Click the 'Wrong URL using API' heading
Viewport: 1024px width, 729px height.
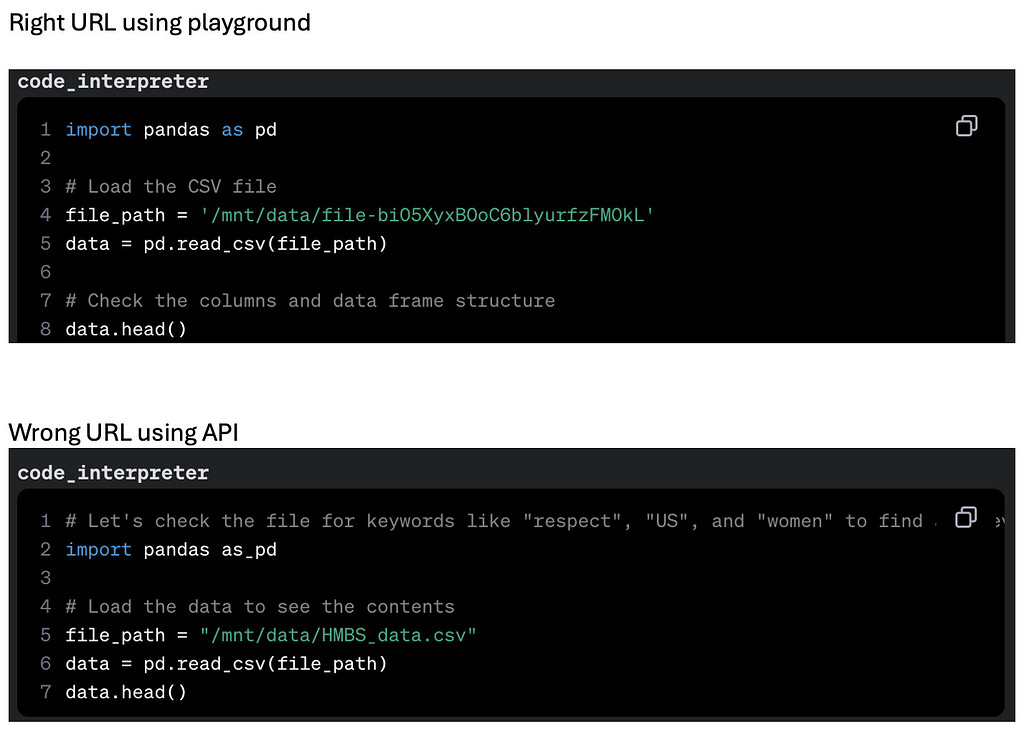pos(123,432)
